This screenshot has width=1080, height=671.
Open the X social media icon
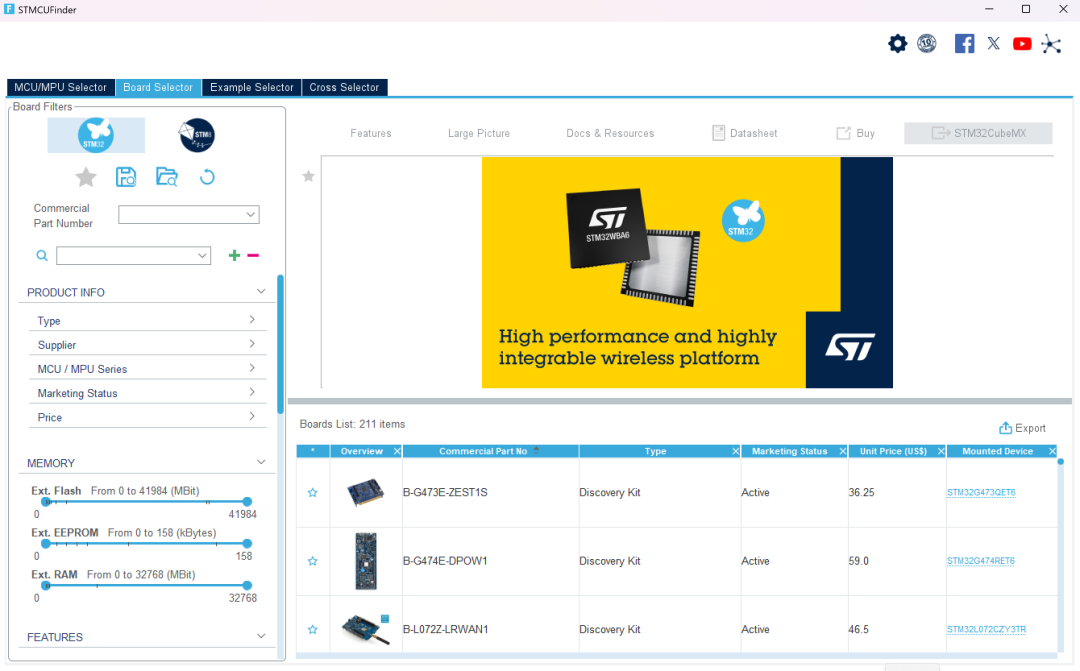point(993,43)
